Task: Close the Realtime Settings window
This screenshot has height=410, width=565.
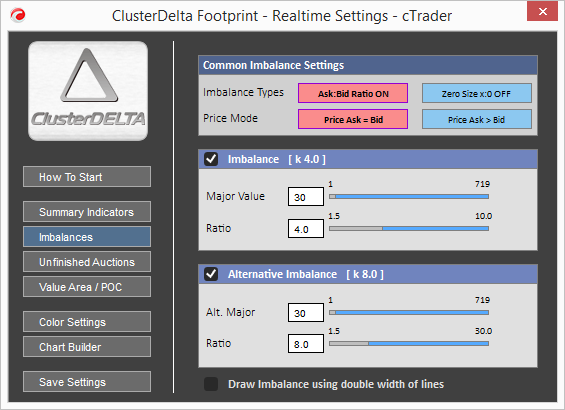Action: [x=542, y=12]
